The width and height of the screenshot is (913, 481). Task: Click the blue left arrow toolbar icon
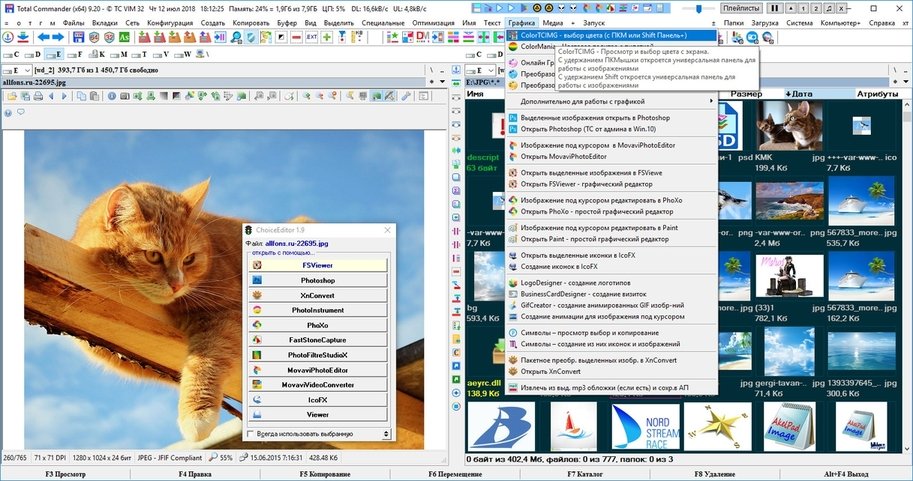pos(44,37)
